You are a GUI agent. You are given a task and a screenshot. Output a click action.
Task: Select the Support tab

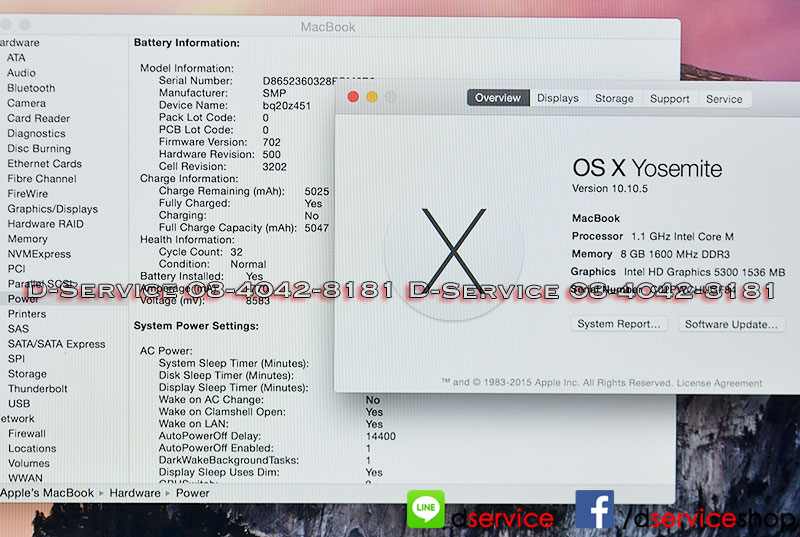(669, 99)
